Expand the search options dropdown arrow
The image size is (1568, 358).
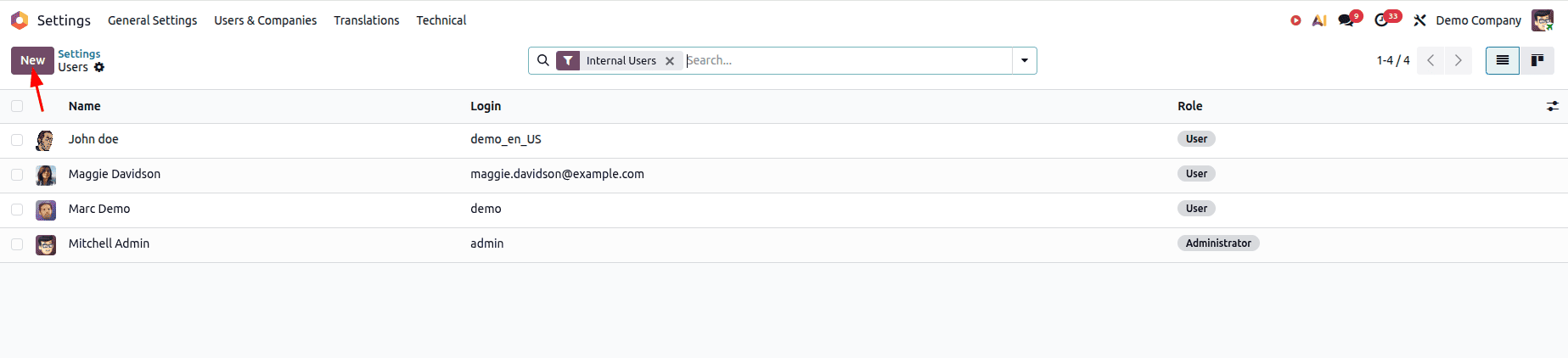[1025, 60]
